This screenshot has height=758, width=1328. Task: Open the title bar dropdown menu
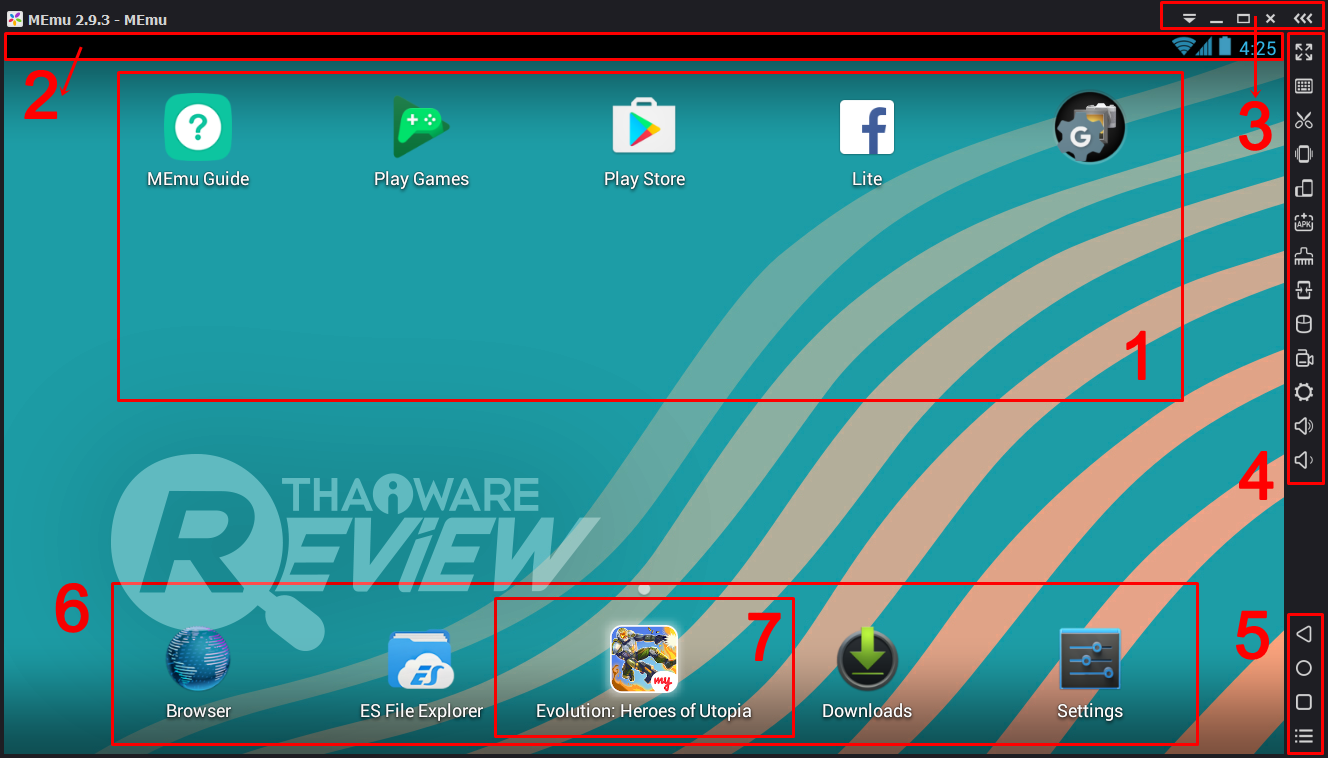coord(1190,19)
